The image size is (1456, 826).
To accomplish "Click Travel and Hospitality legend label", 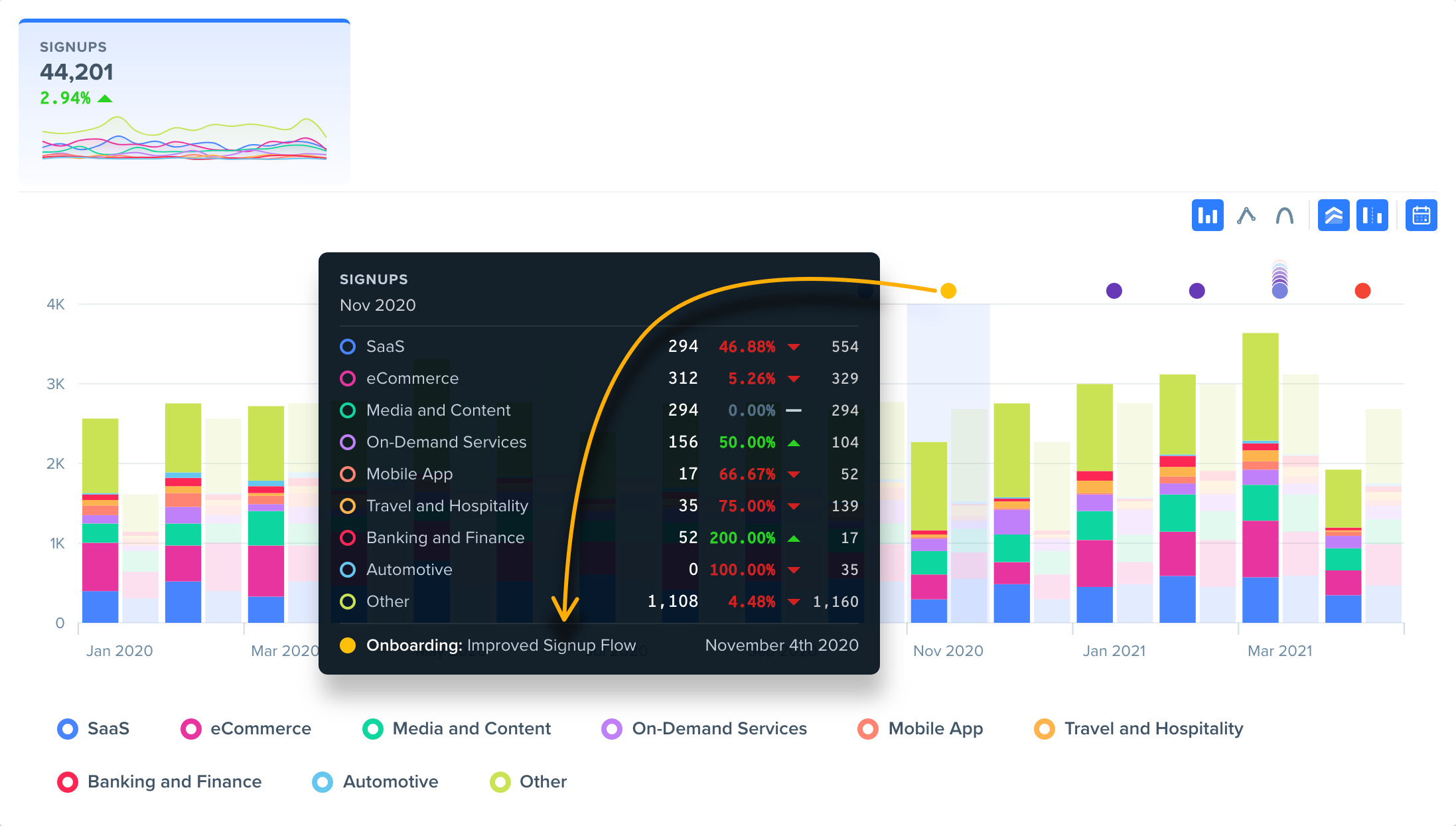I will [1153, 728].
